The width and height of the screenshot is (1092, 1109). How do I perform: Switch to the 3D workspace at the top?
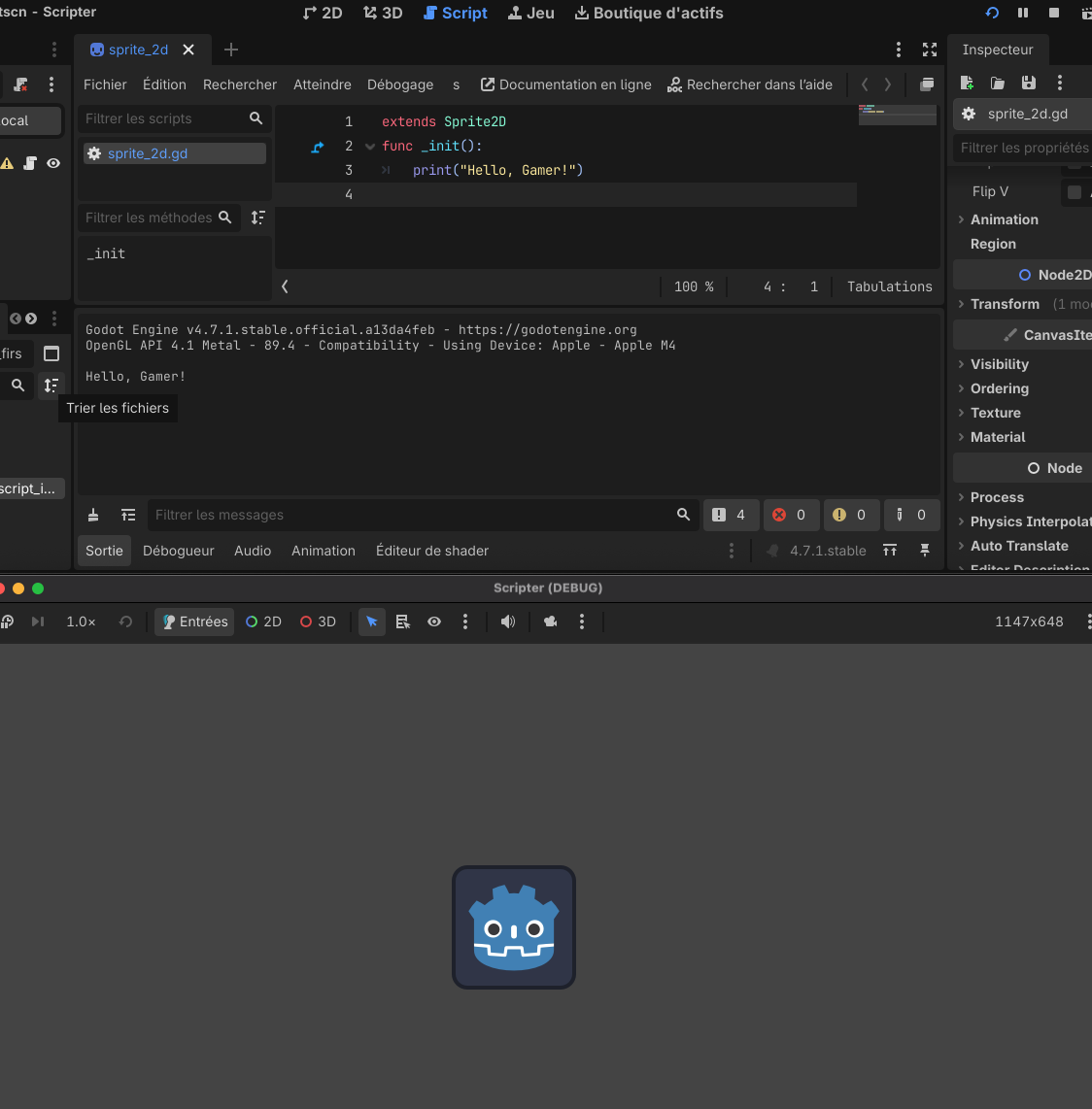pyautogui.click(x=383, y=14)
